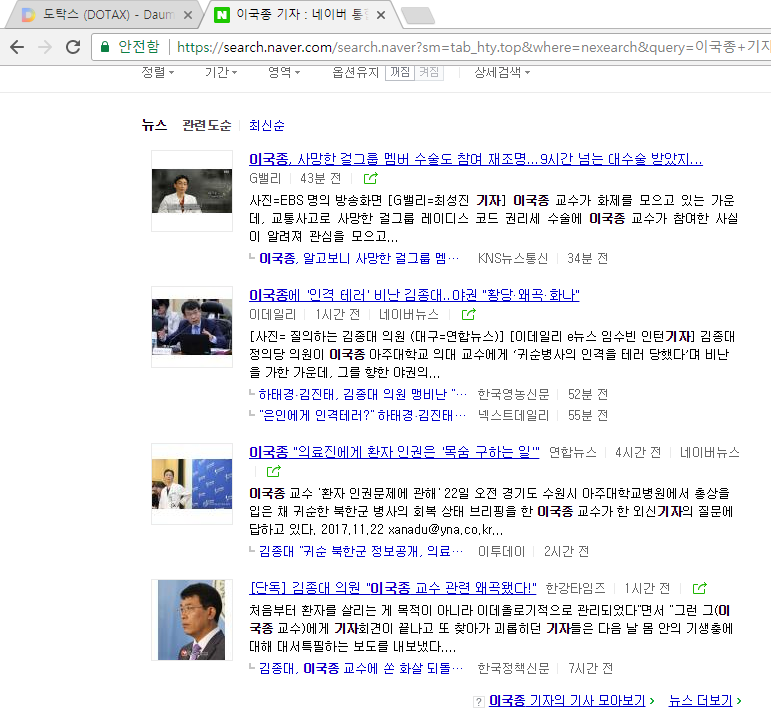
Task: Click share icon next to G밸리 43분 전
Action: (x=371, y=178)
